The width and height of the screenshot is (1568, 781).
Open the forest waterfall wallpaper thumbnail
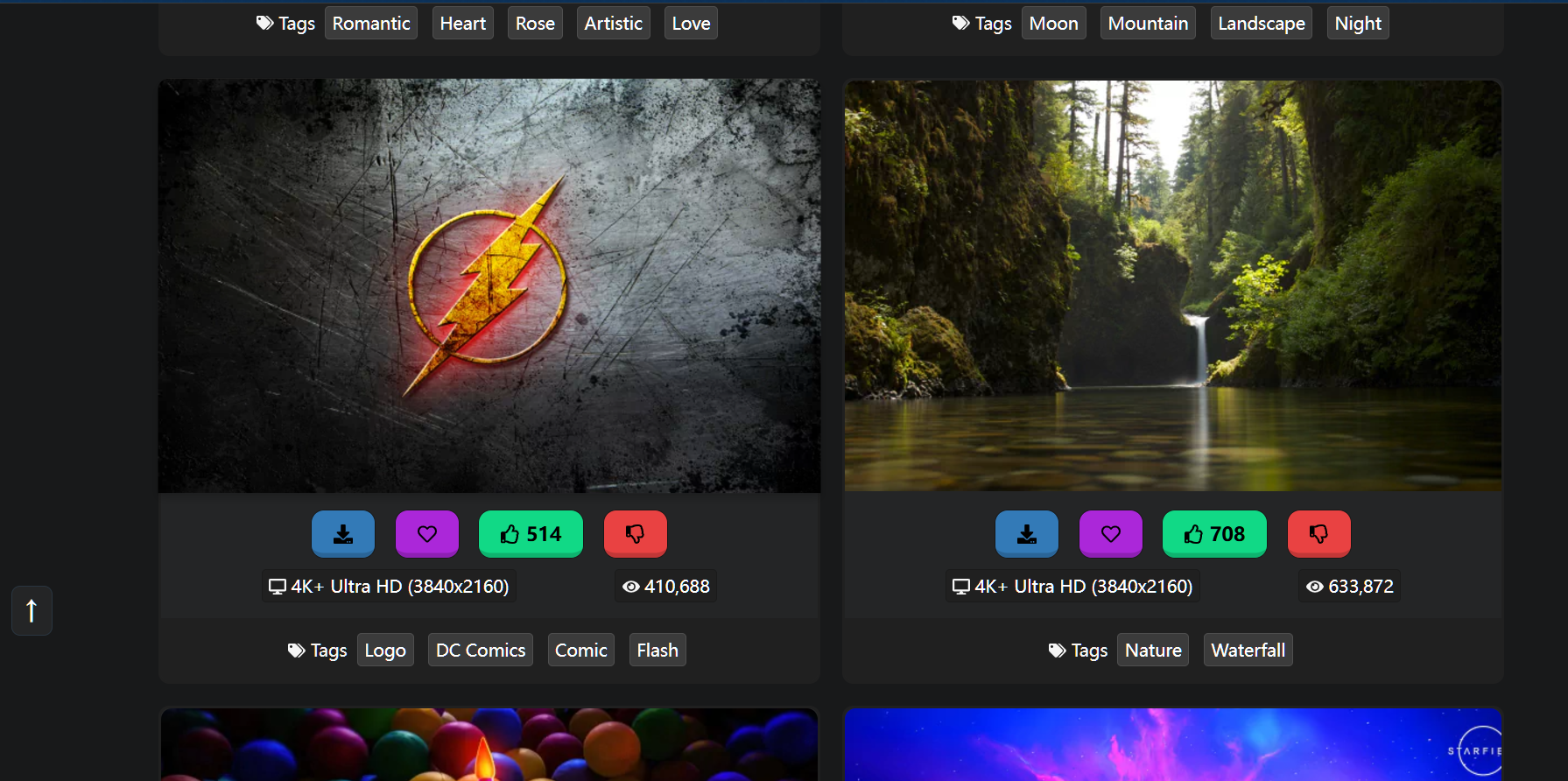coord(1173,285)
